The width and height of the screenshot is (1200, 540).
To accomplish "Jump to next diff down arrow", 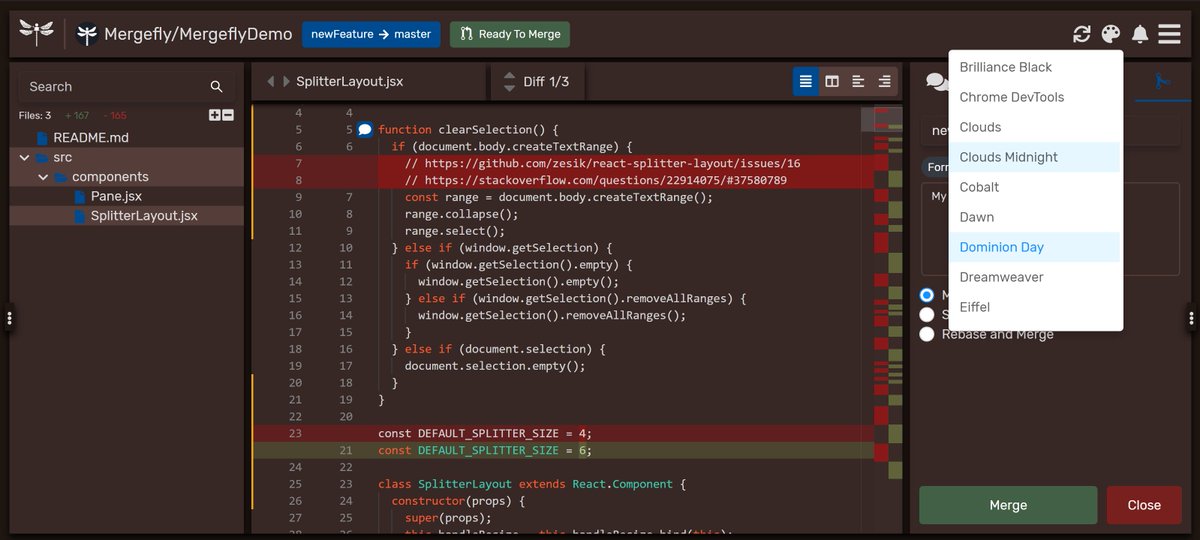I will (x=509, y=88).
